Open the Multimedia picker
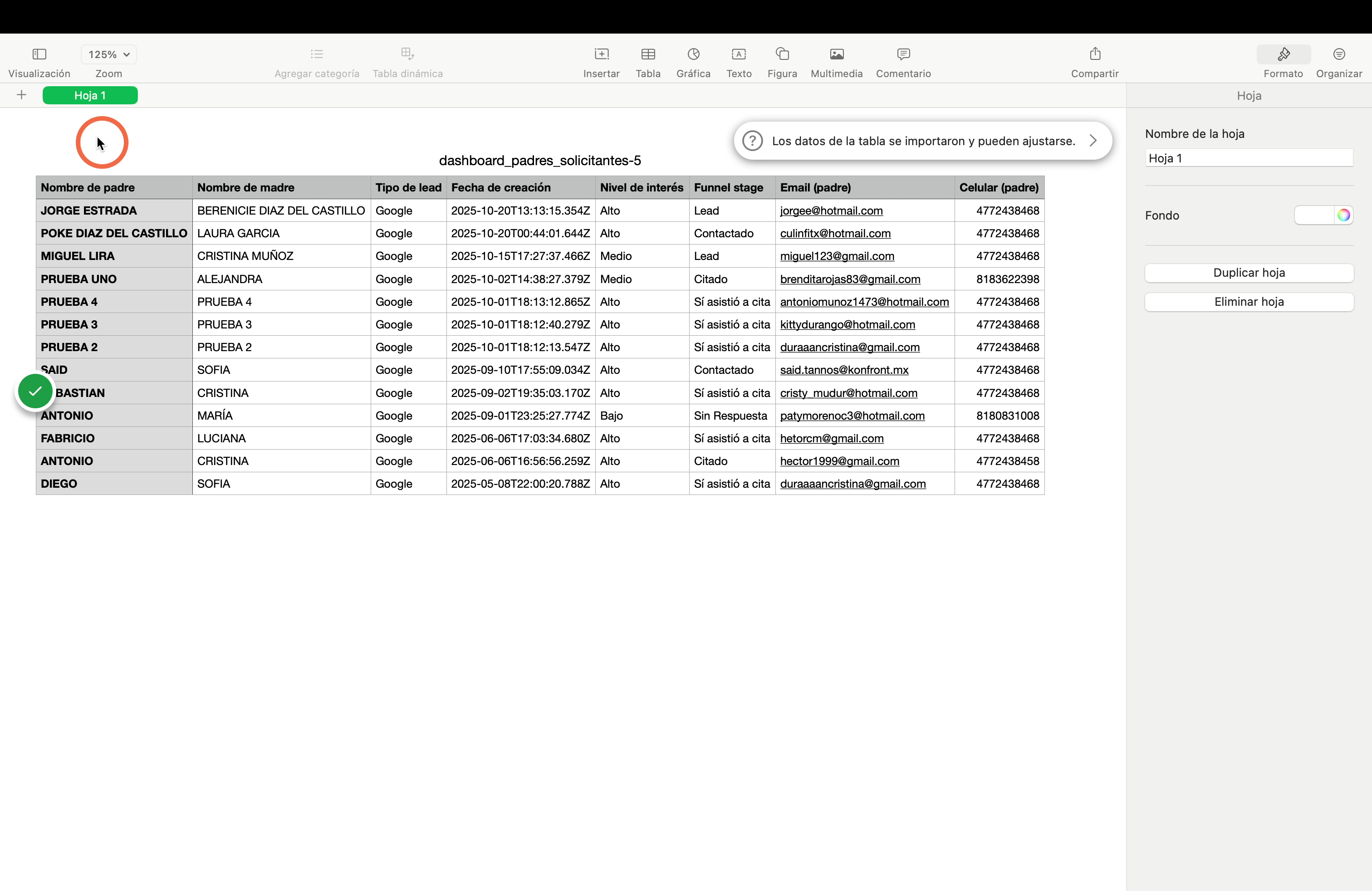The height and width of the screenshot is (891, 1372). (x=837, y=54)
